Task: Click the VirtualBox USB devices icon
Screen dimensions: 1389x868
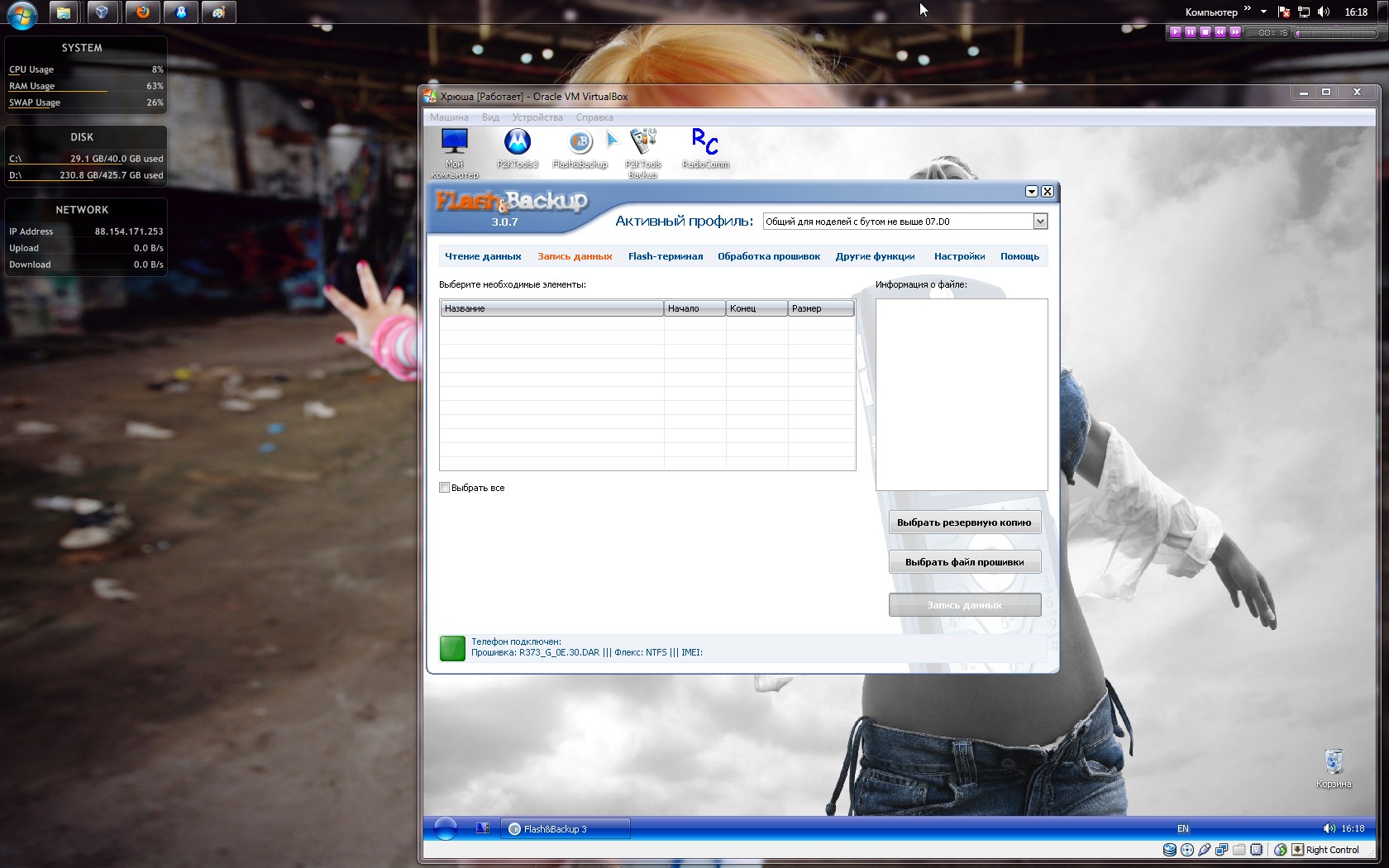Action: (1205, 850)
